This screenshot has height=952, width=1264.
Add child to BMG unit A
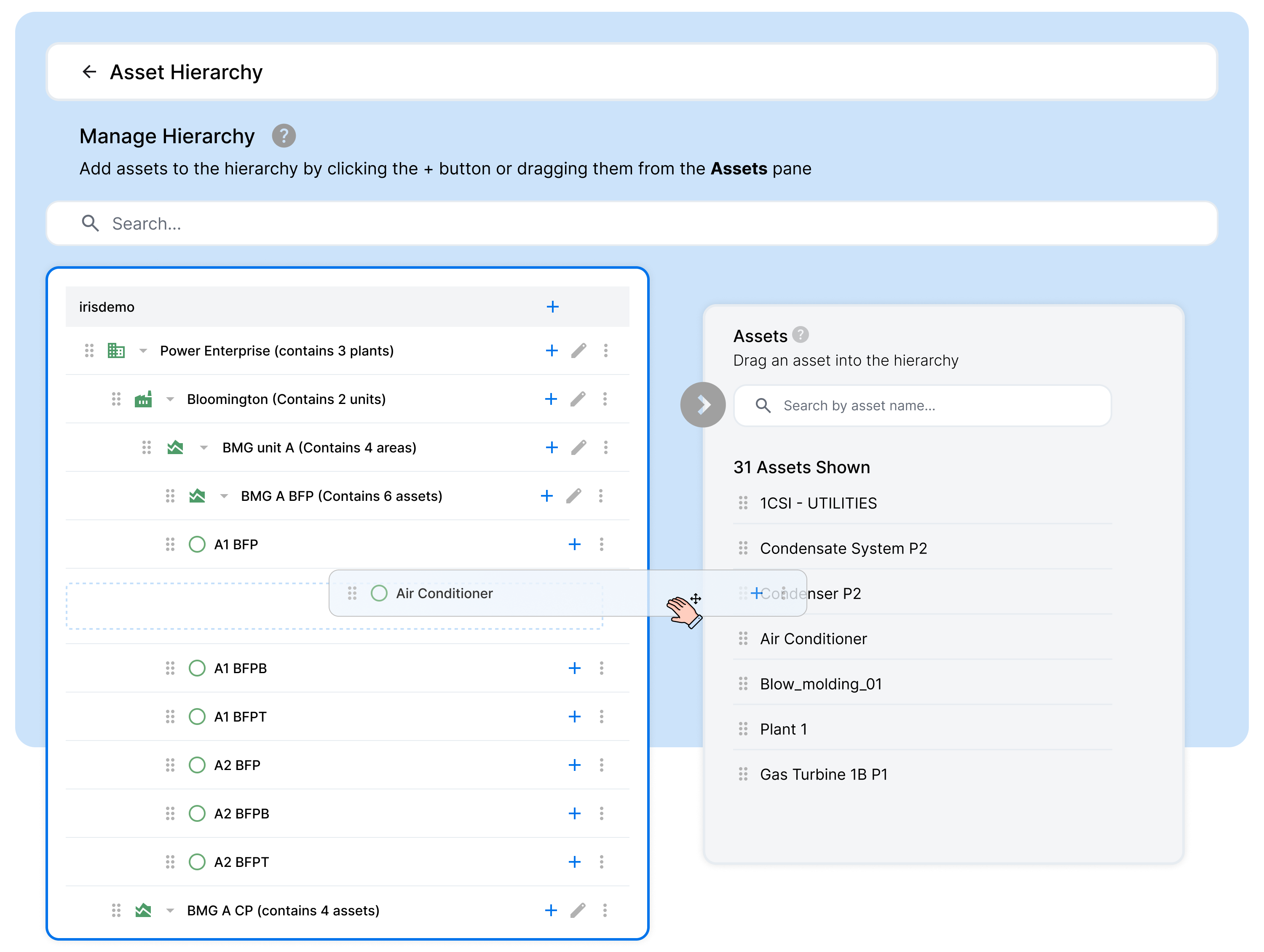552,447
